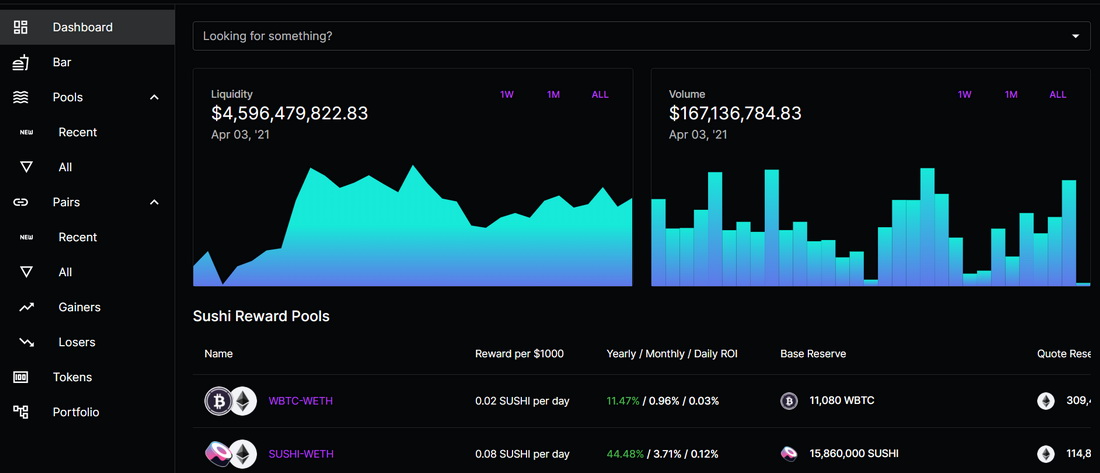Open the WBTC-WETH pool link
Viewport: 1100px width, 473px height.
pos(300,401)
